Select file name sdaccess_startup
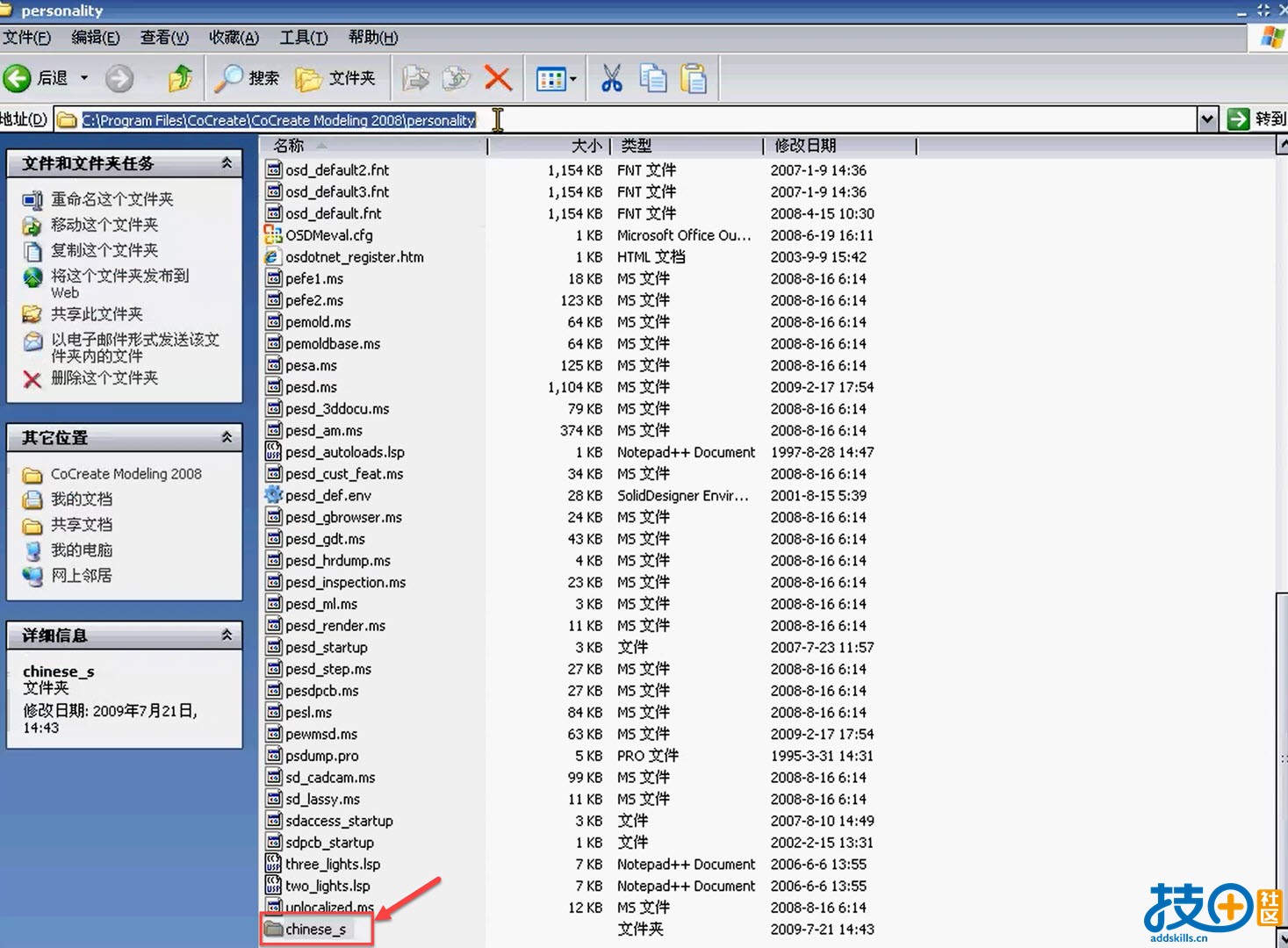 (339, 821)
